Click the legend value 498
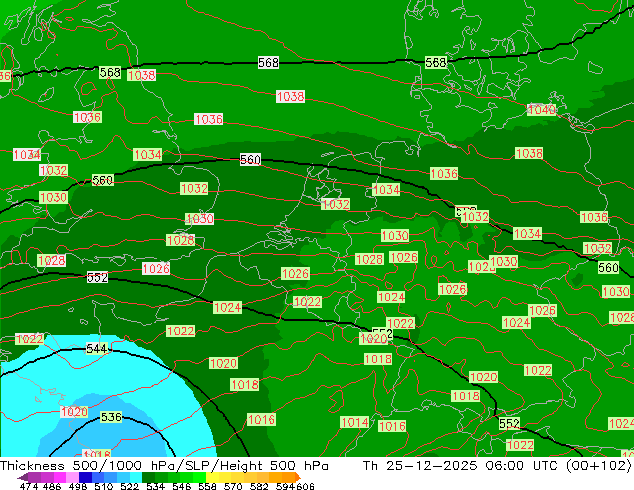The image size is (634, 490). coord(78,486)
